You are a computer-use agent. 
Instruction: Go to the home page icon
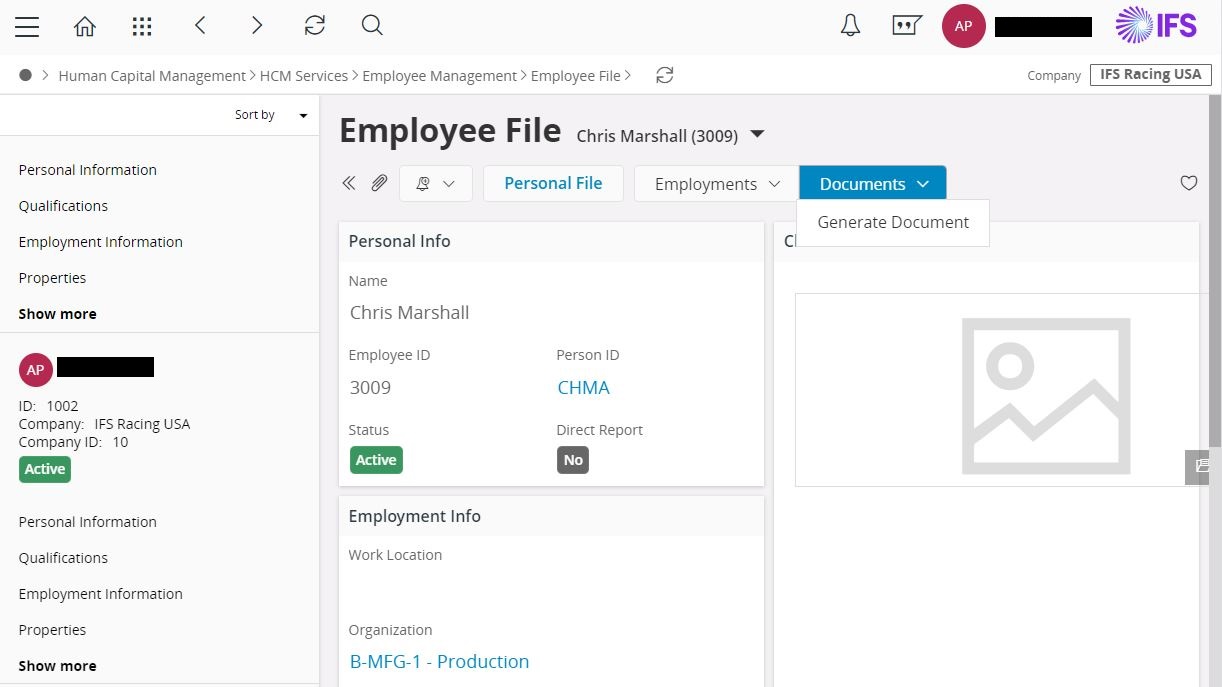pos(85,27)
